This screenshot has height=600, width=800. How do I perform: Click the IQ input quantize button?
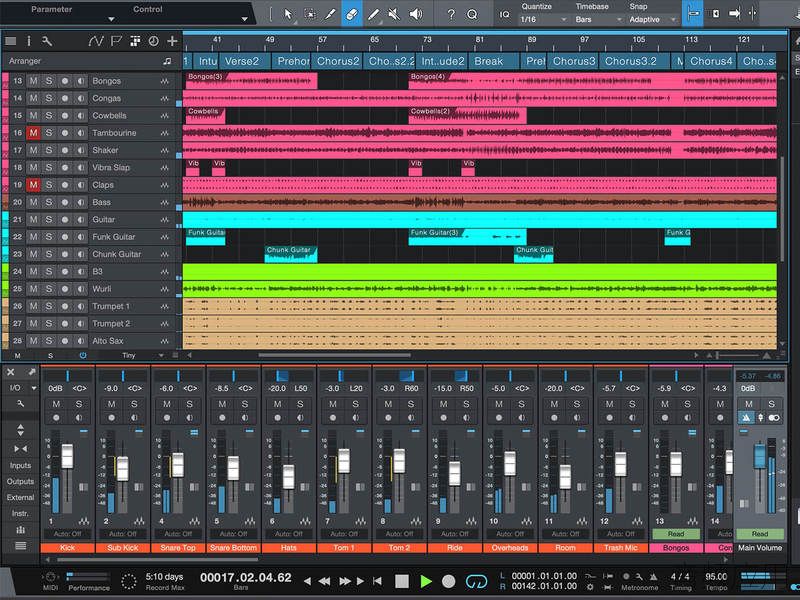click(x=505, y=14)
